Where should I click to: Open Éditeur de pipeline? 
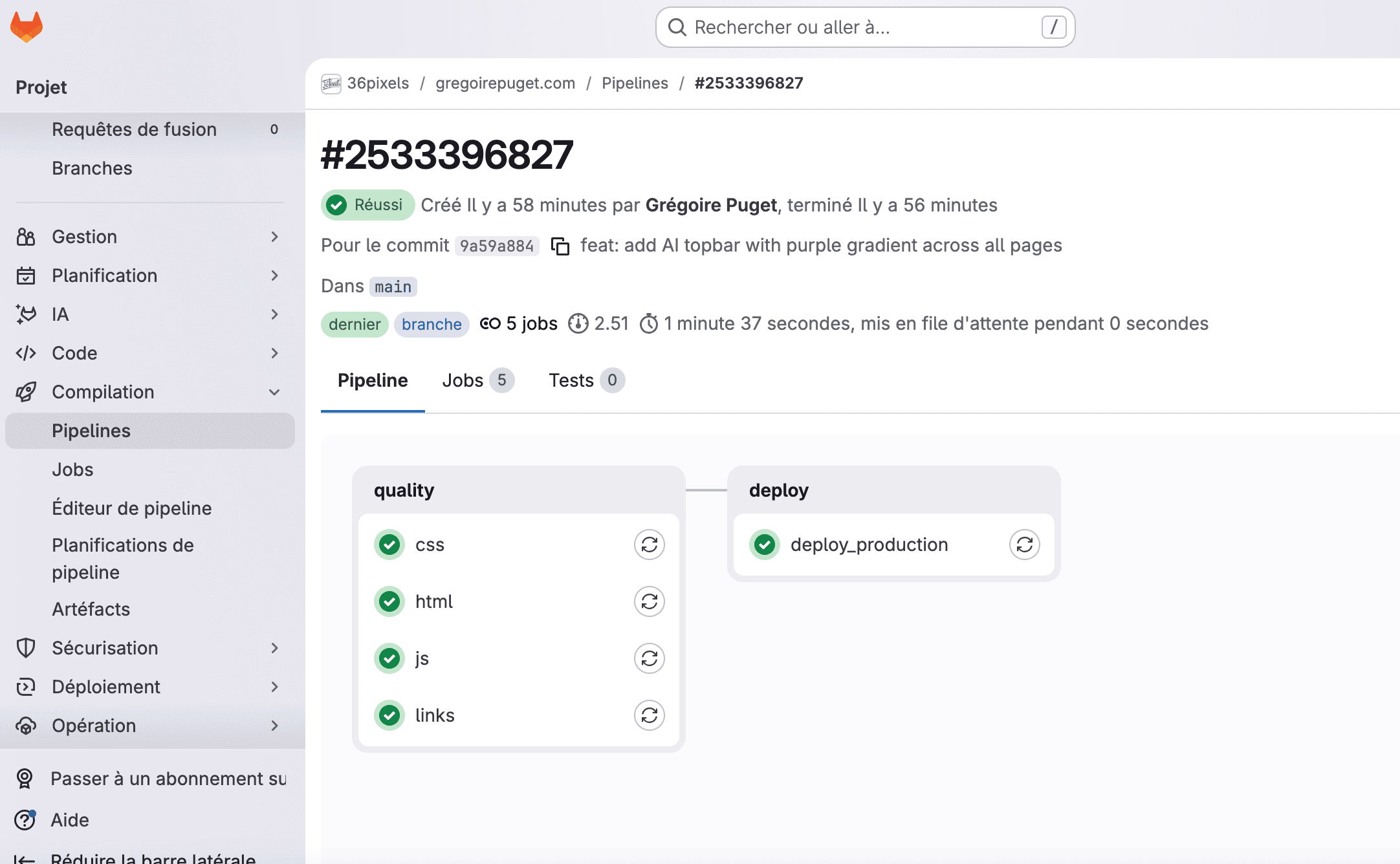click(x=150, y=508)
